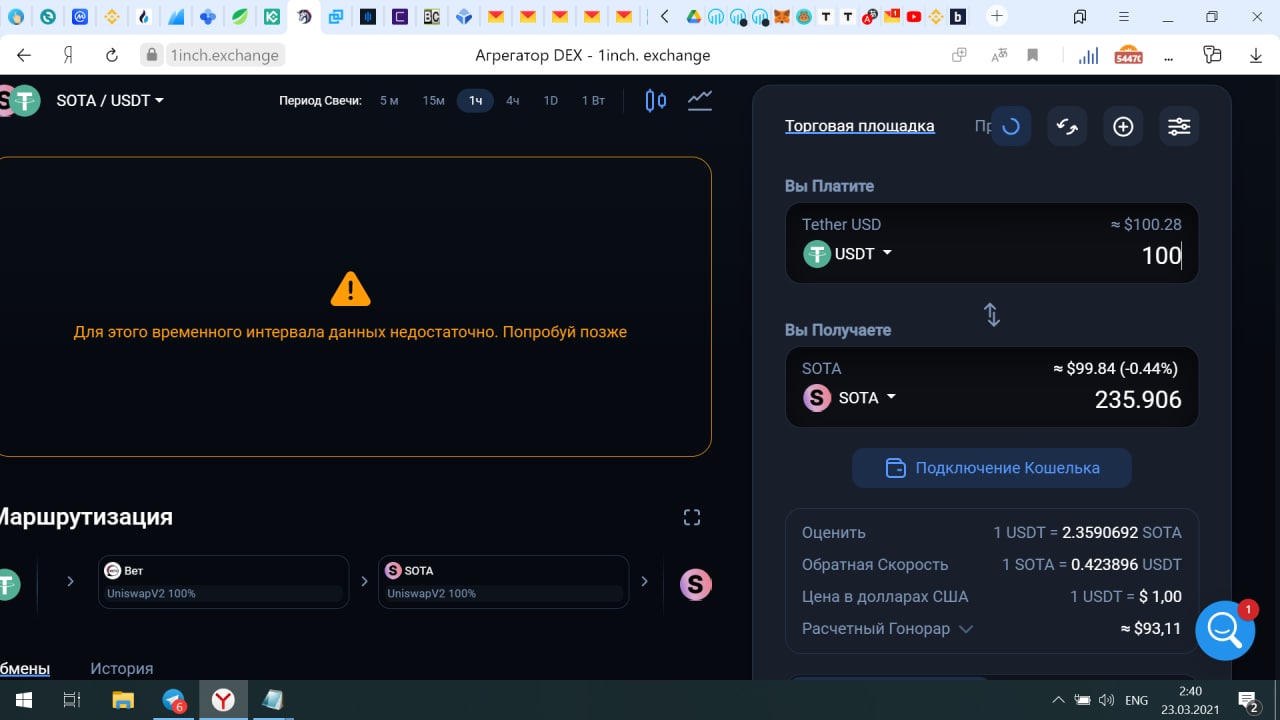Open swap settings sliders icon

point(1179,127)
